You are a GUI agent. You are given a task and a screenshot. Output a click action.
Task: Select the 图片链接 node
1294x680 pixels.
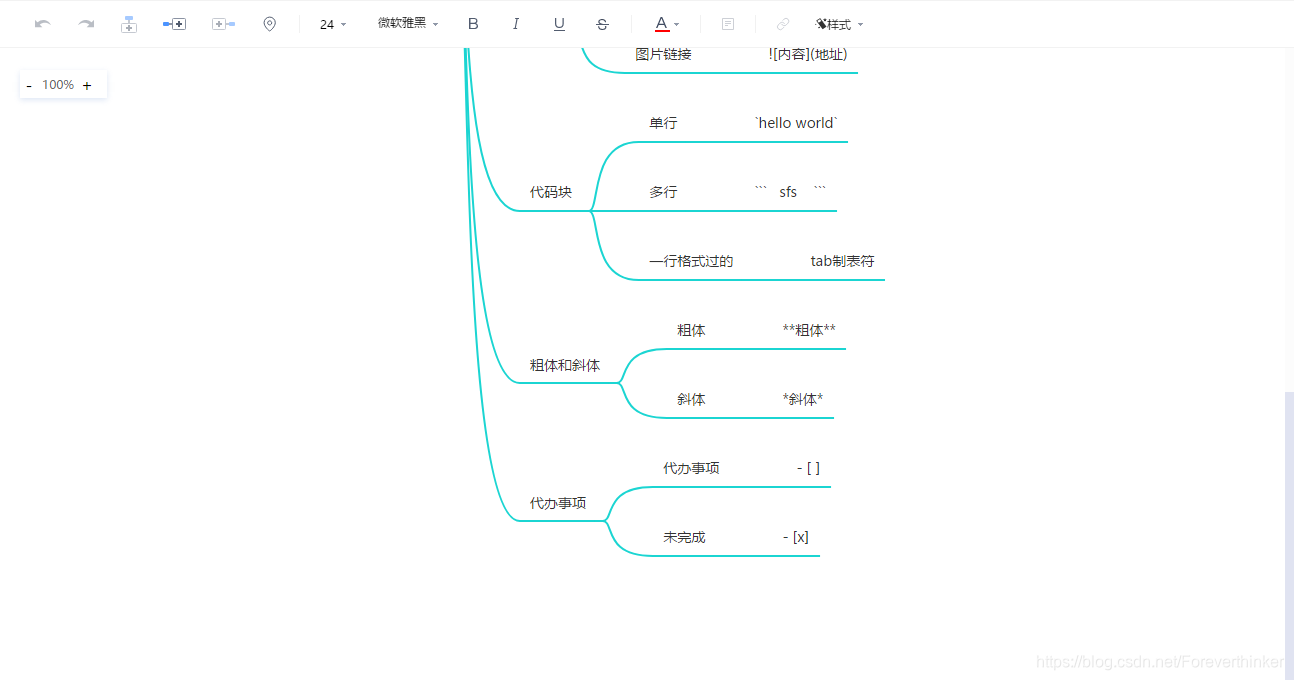click(663, 54)
